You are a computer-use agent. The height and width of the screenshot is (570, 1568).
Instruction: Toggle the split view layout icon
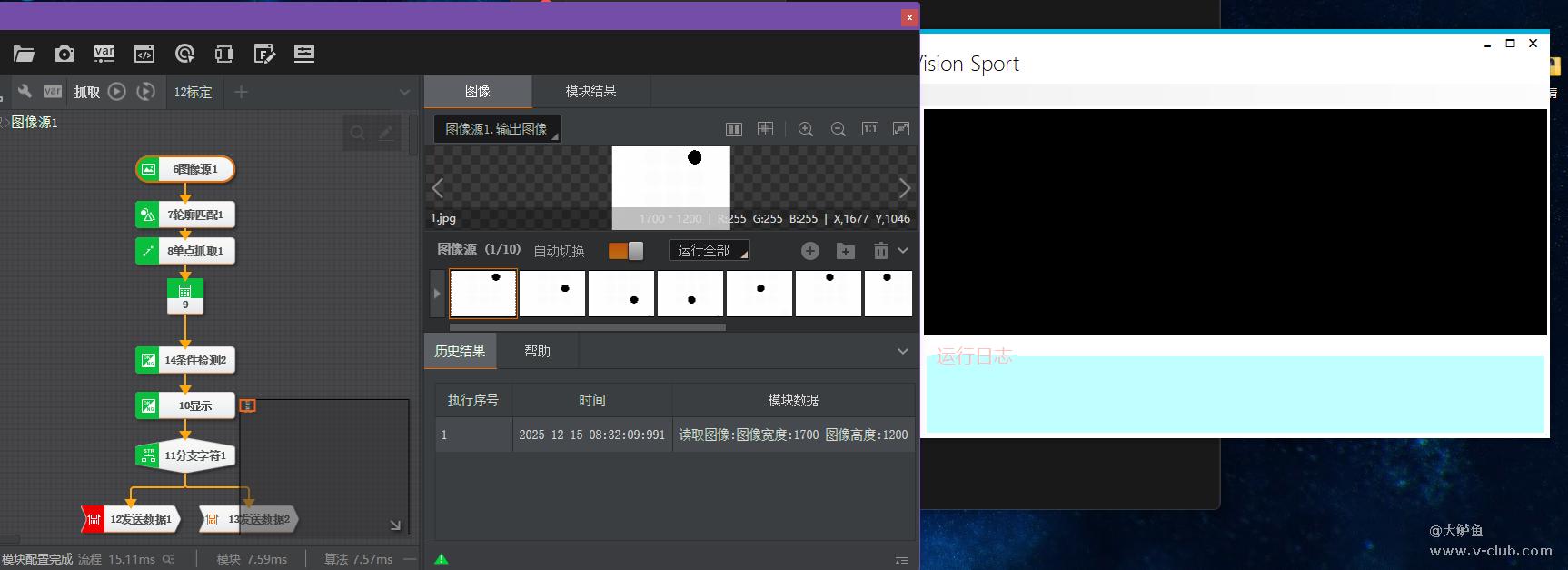[x=734, y=129]
